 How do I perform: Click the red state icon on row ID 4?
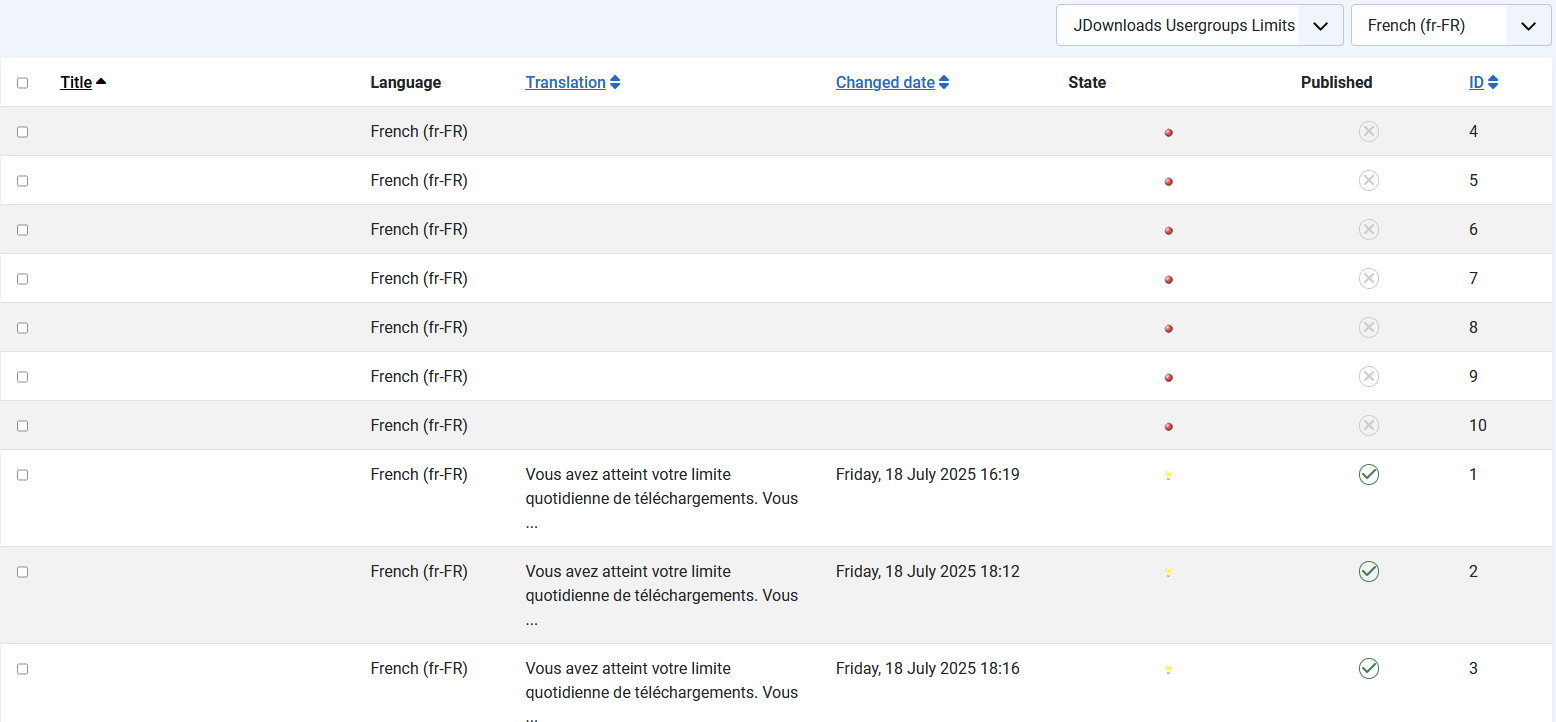tap(1168, 131)
